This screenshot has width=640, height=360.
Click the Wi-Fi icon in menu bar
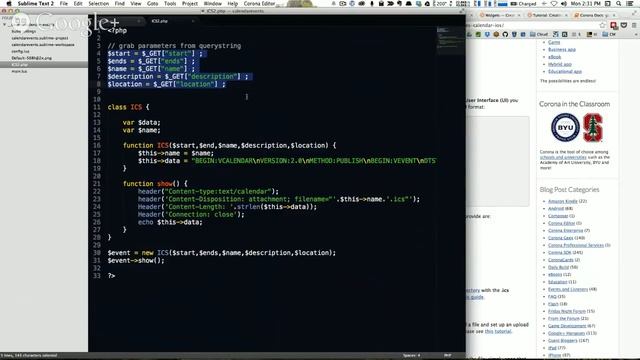coord(554,4)
